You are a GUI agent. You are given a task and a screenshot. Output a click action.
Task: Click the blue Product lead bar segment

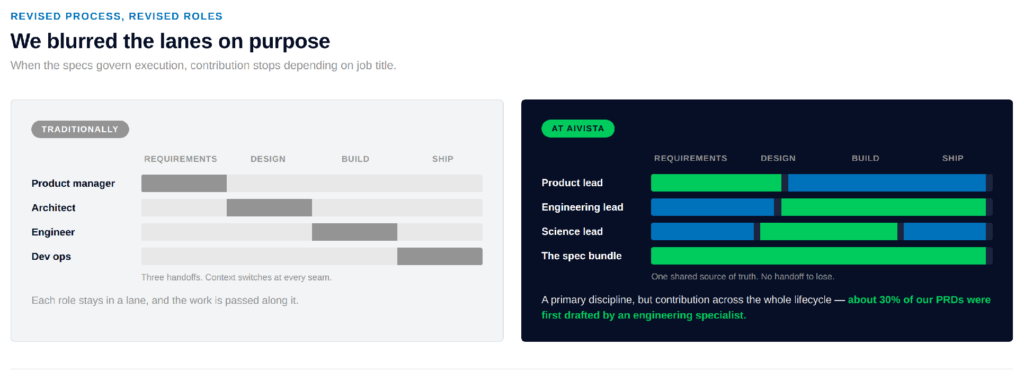(x=887, y=183)
